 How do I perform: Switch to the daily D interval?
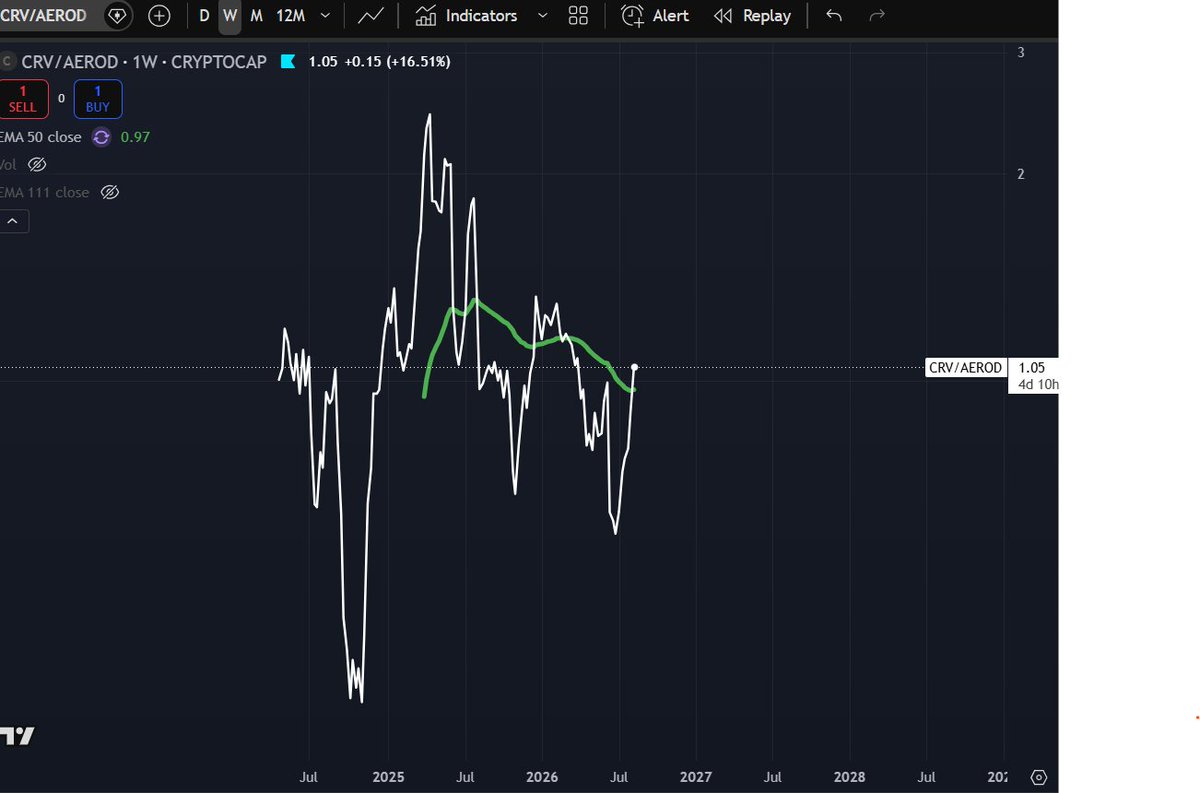(204, 16)
